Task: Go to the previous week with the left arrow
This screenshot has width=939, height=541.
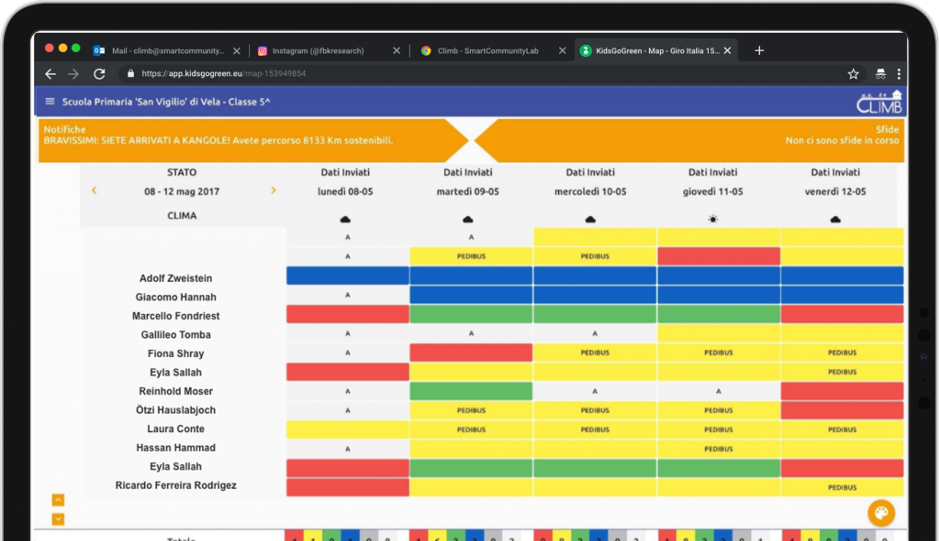Action: click(94, 190)
